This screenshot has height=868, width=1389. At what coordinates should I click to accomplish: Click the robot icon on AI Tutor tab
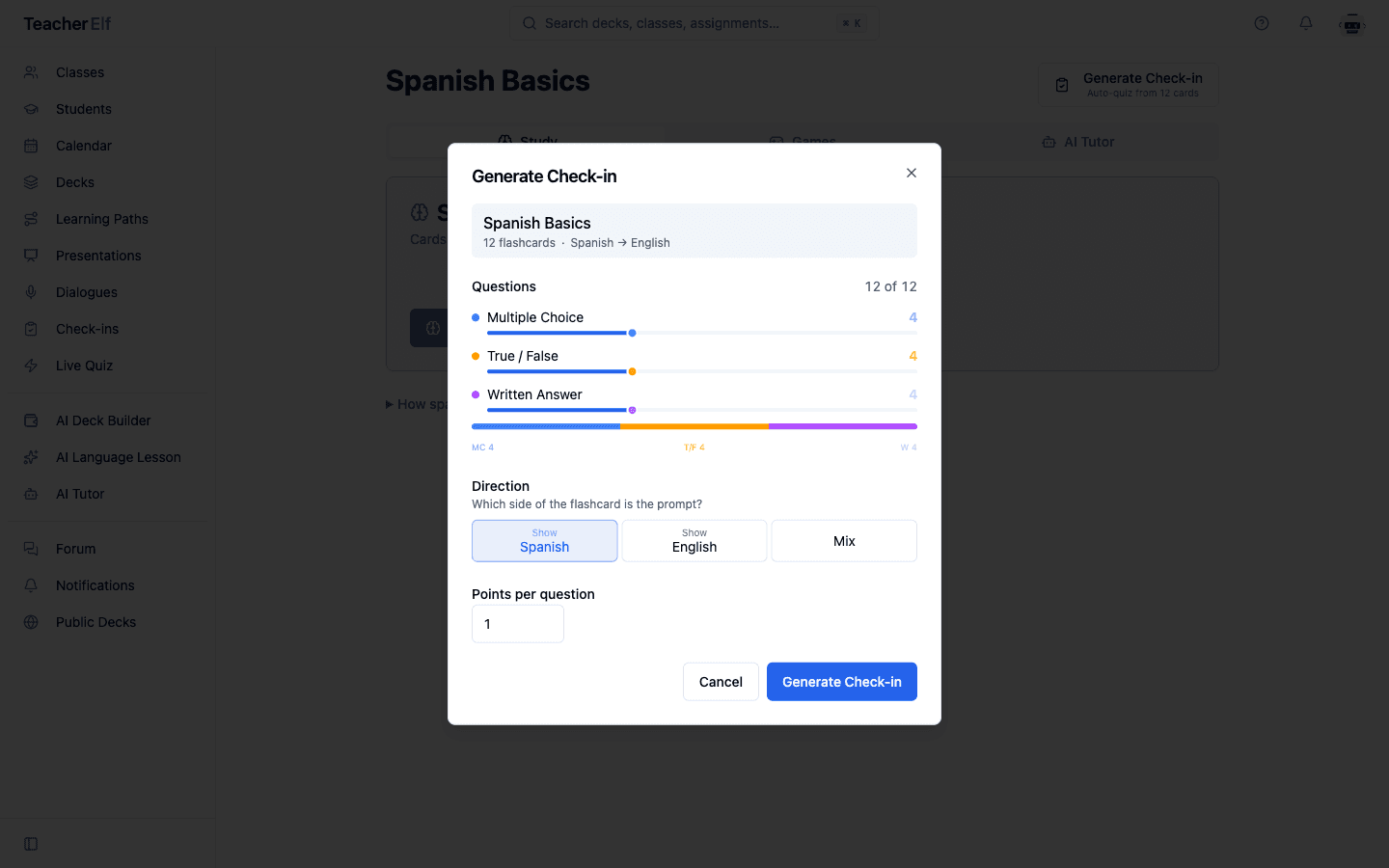[1049, 142]
